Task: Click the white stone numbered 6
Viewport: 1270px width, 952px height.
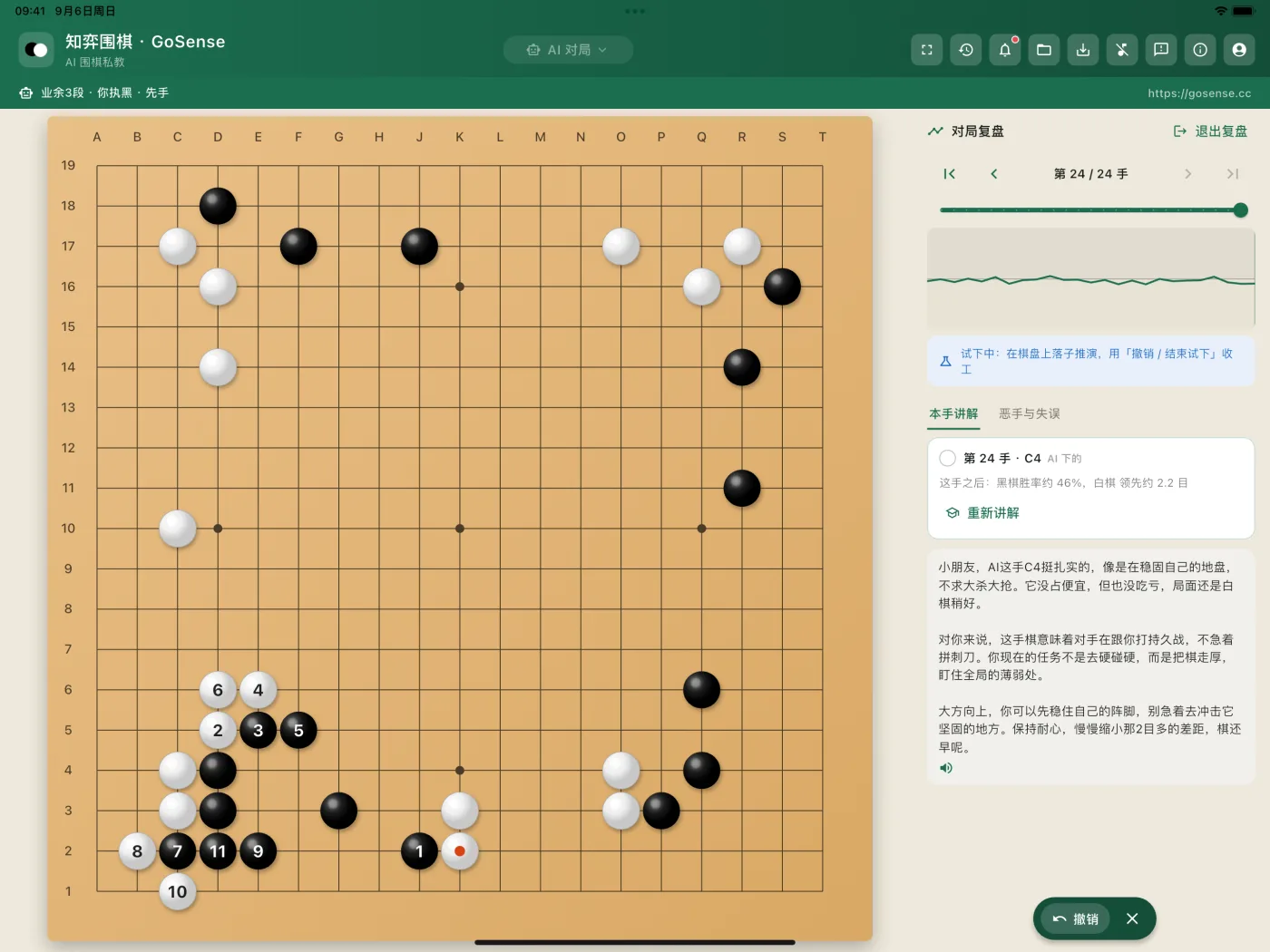Action: [218, 690]
